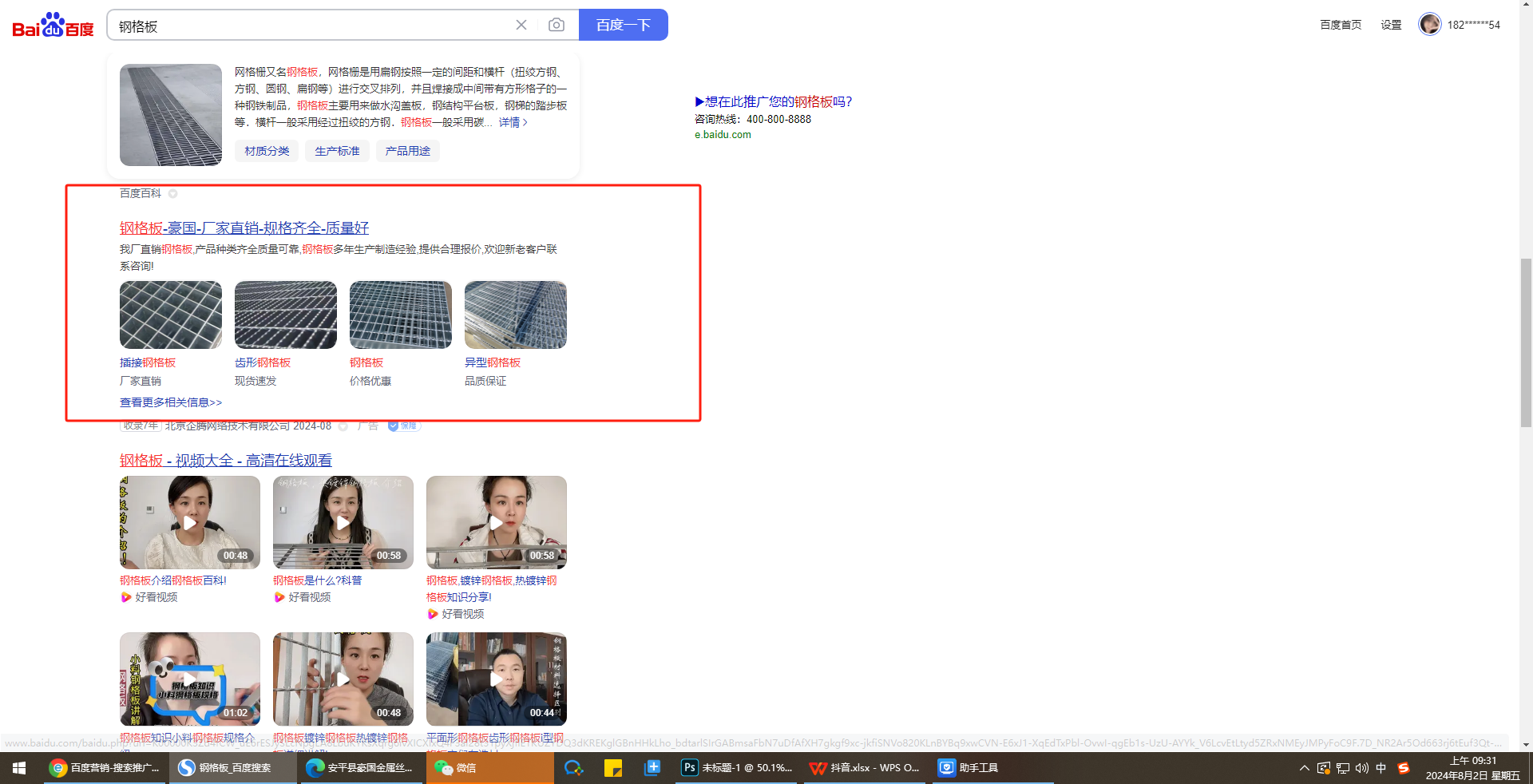Open 想在此推广您的钢格板吗? promo link

[774, 101]
